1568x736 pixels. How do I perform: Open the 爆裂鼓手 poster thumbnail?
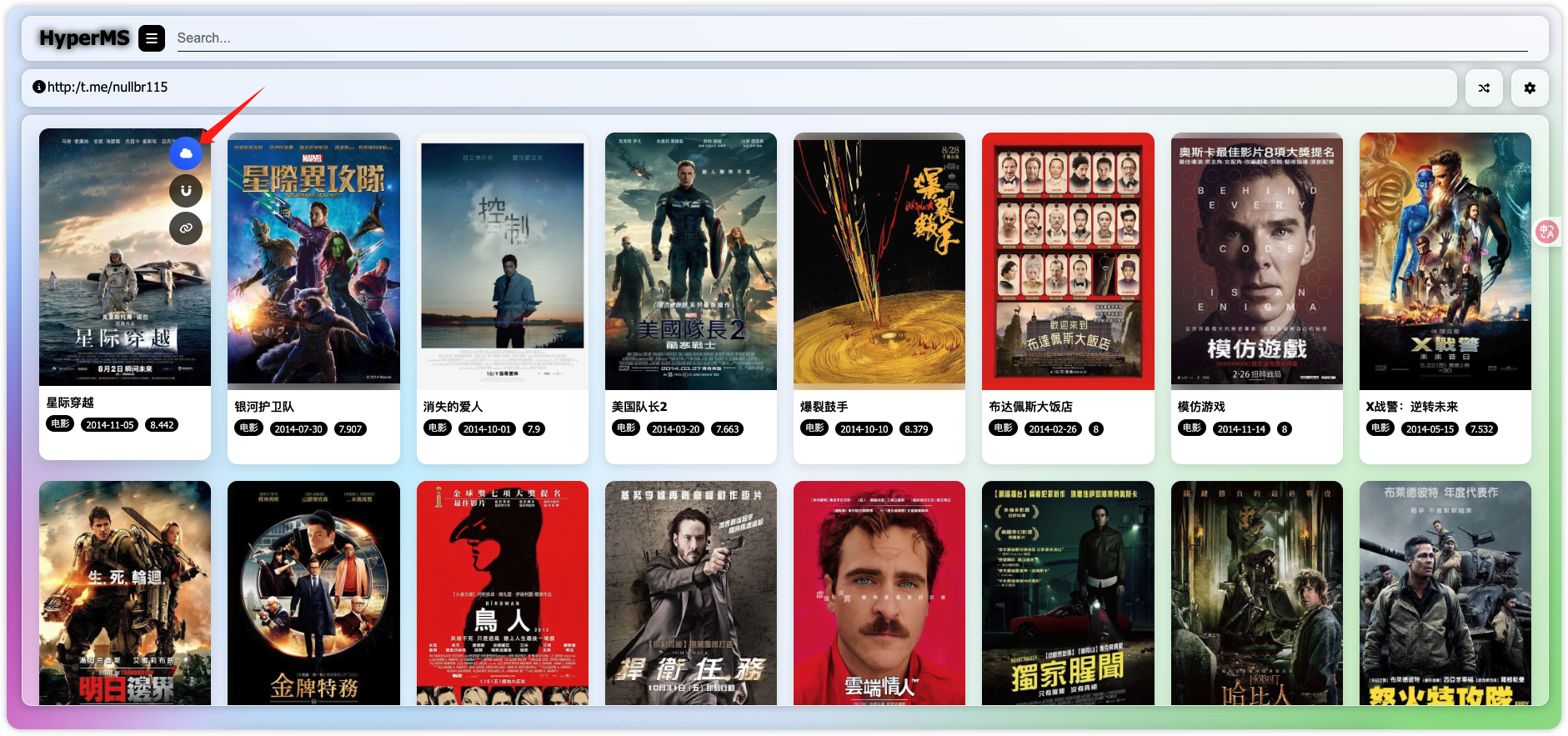click(x=879, y=261)
